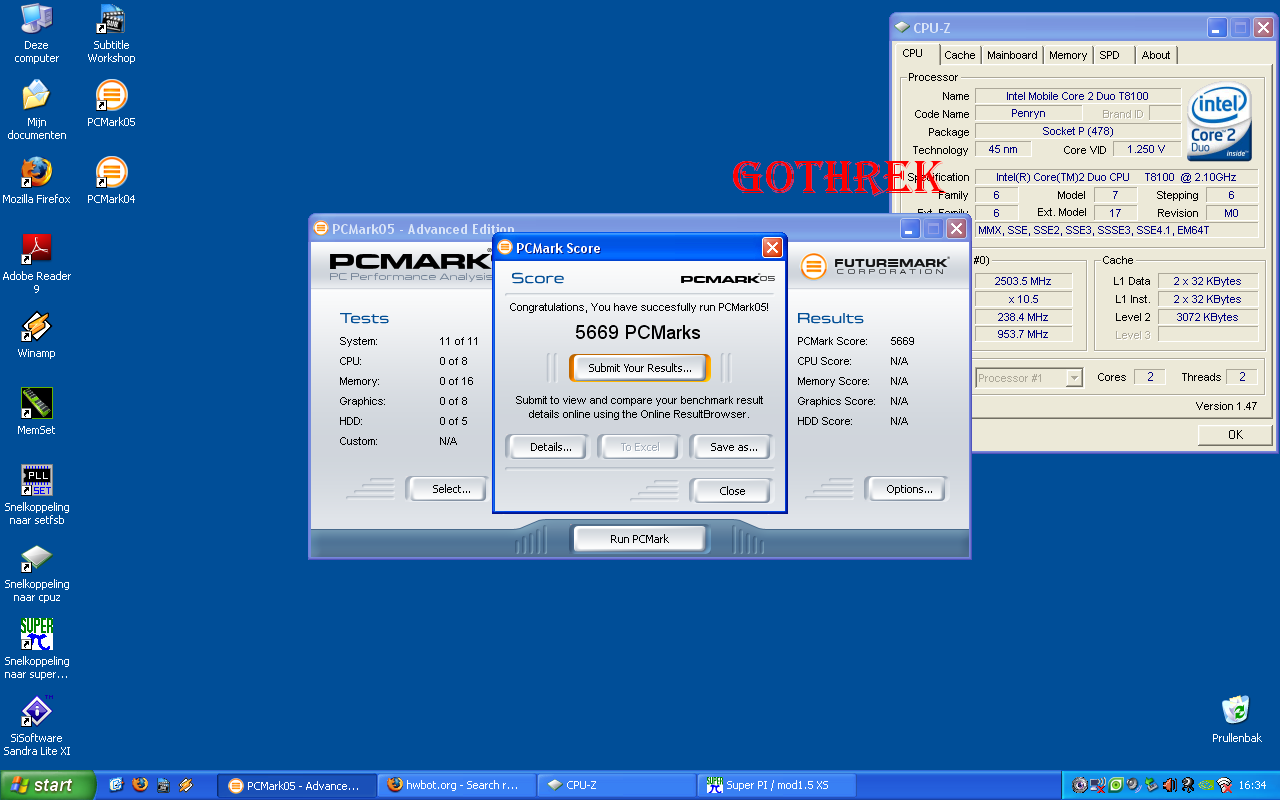1280x800 pixels.
Task: Switch to the Cache tab in CPU-Z
Action: click(959, 55)
